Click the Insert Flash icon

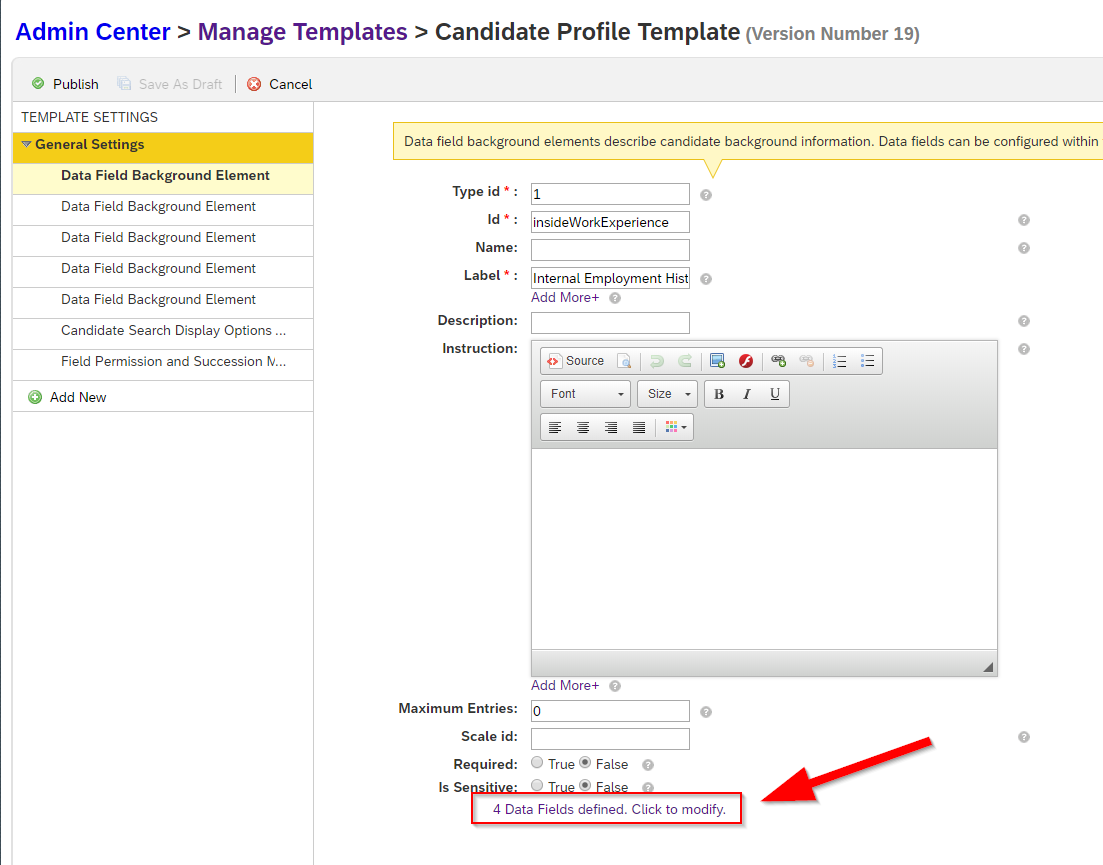point(746,361)
